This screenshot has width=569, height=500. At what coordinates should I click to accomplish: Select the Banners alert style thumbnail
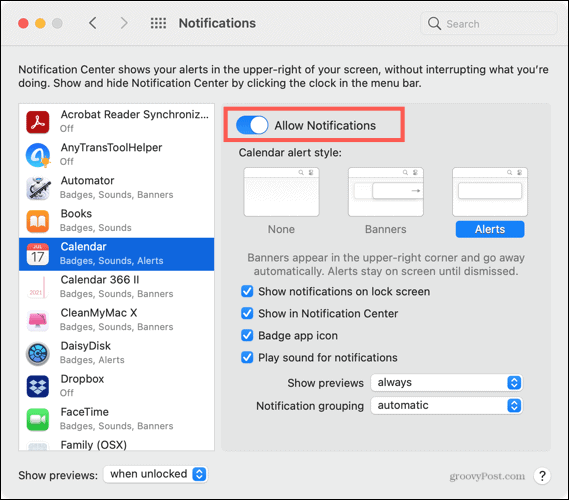pos(386,192)
